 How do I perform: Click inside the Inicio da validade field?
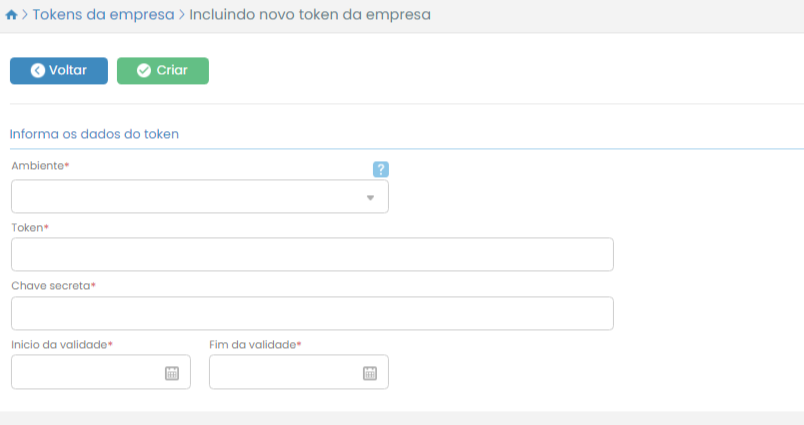(x=88, y=373)
